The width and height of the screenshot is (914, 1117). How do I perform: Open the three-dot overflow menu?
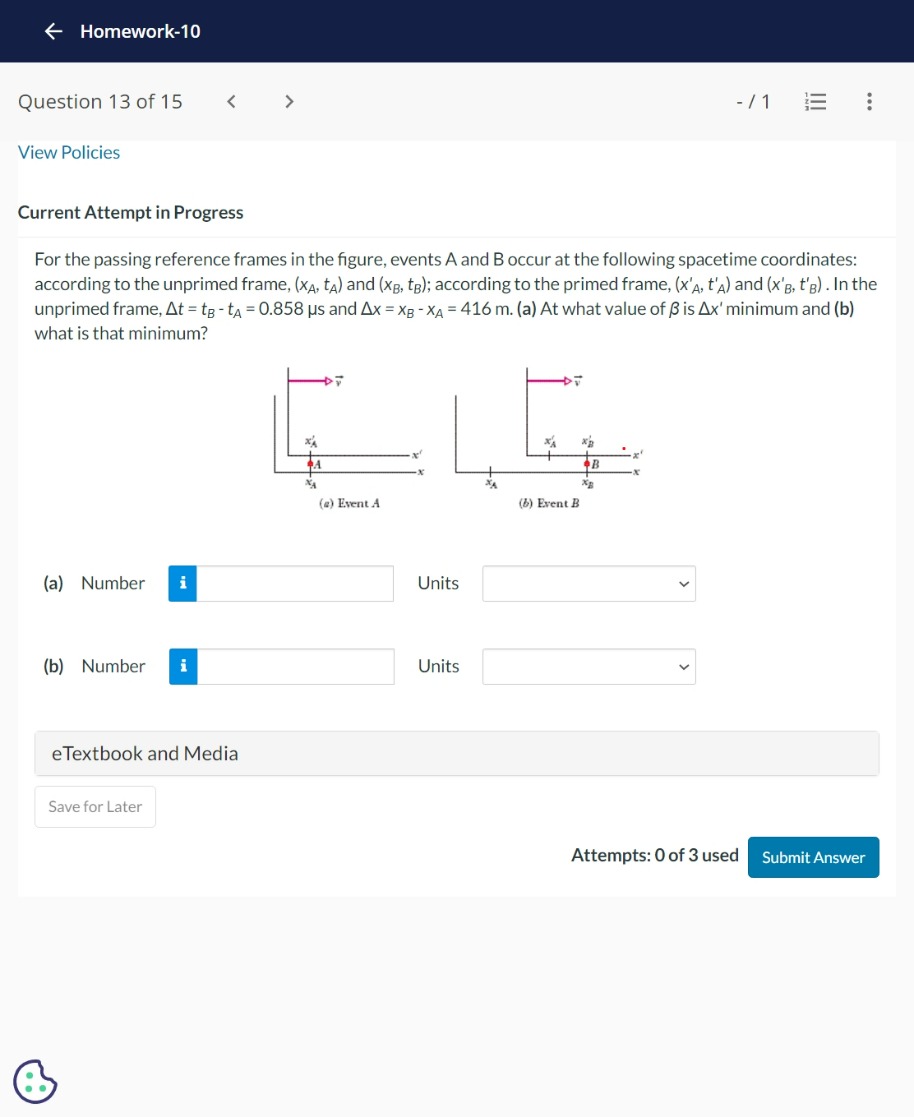[x=869, y=101]
